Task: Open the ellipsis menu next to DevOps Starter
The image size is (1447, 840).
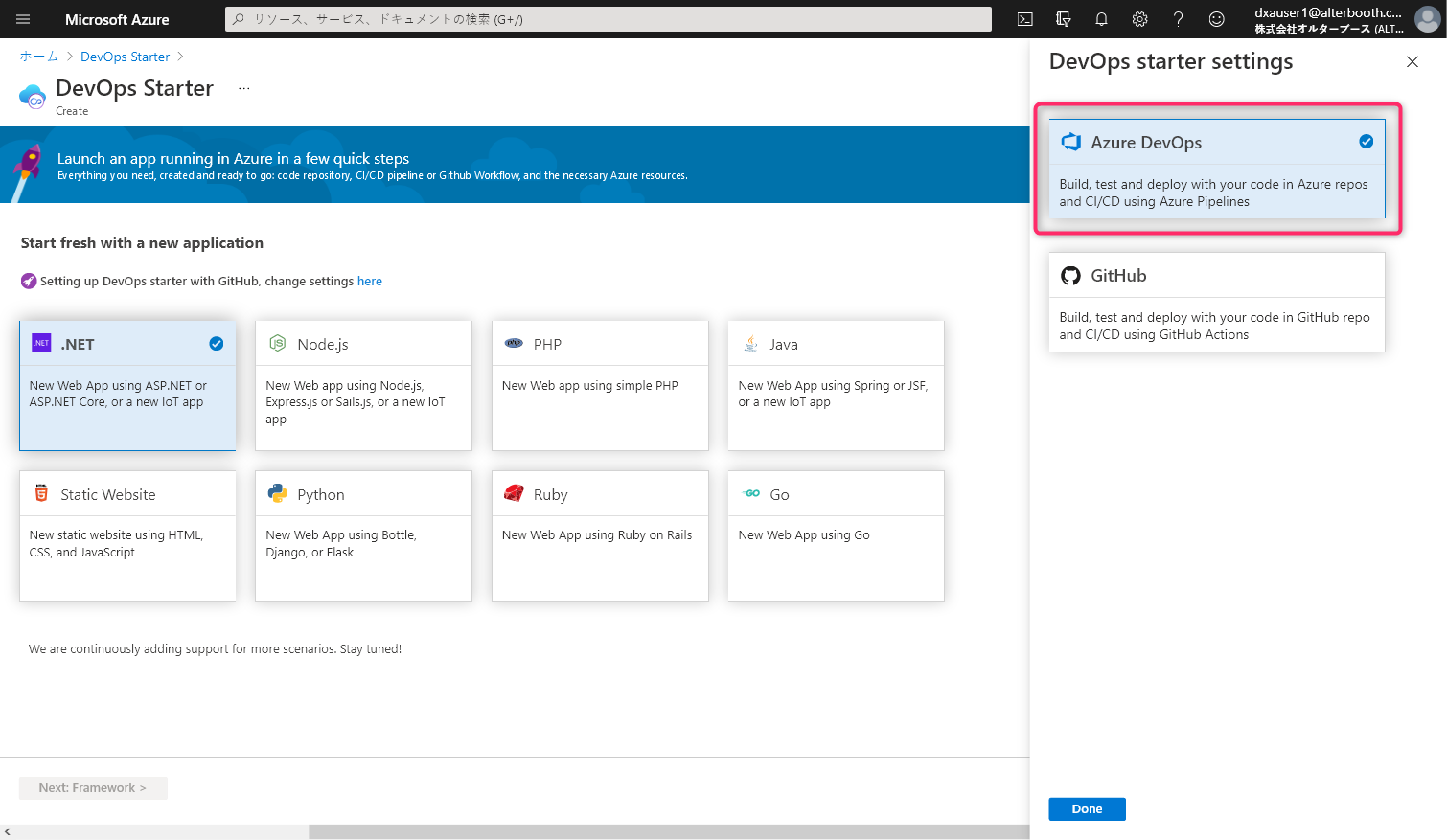Action: tap(244, 88)
